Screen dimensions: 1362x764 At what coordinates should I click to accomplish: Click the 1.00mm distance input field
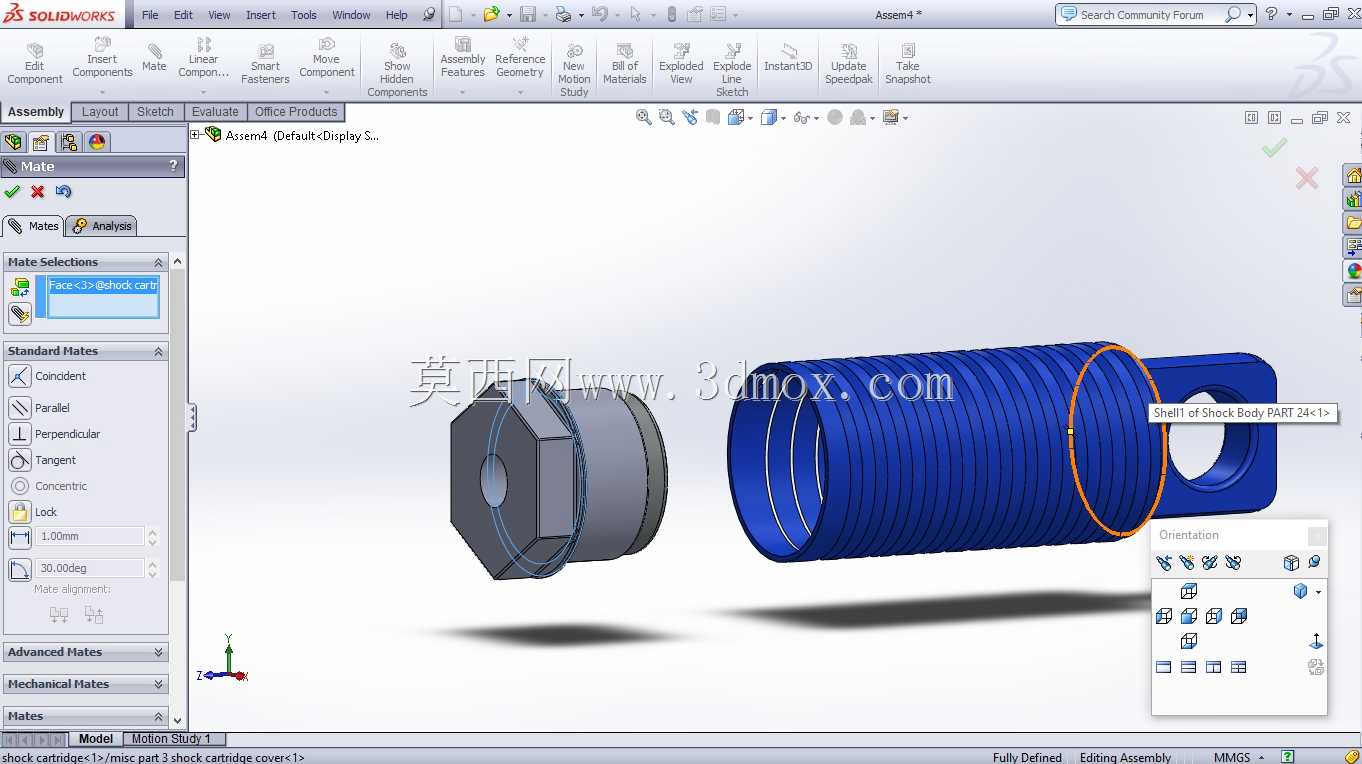click(x=90, y=537)
